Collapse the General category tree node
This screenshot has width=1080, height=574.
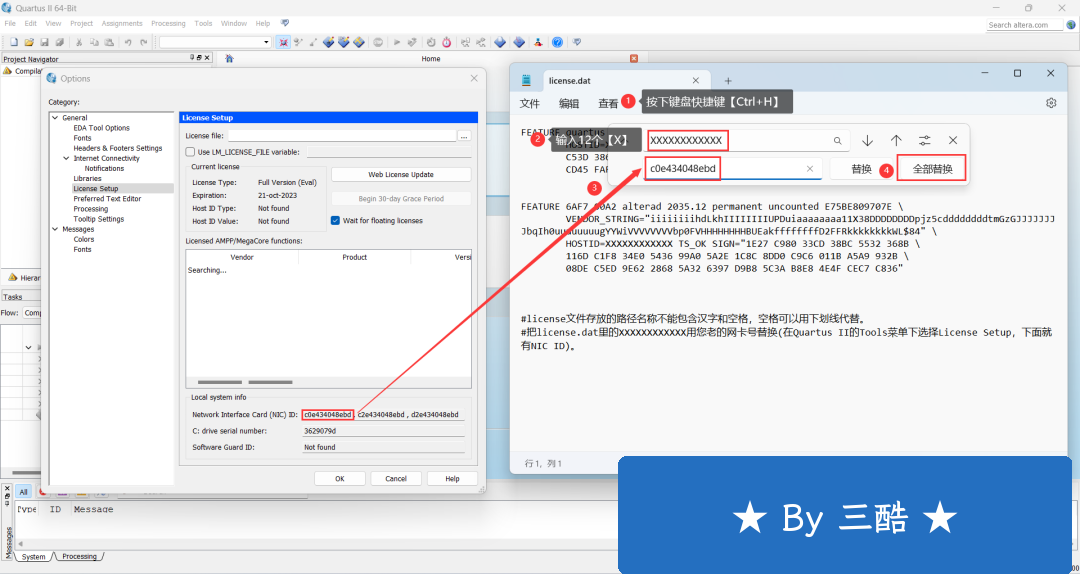point(56,118)
